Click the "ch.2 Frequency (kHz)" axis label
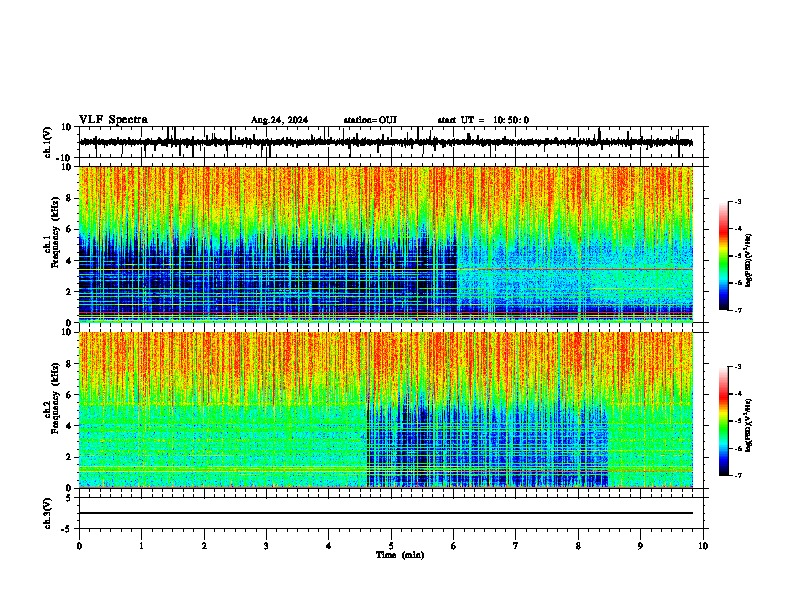792x612 pixels. click(x=54, y=397)
